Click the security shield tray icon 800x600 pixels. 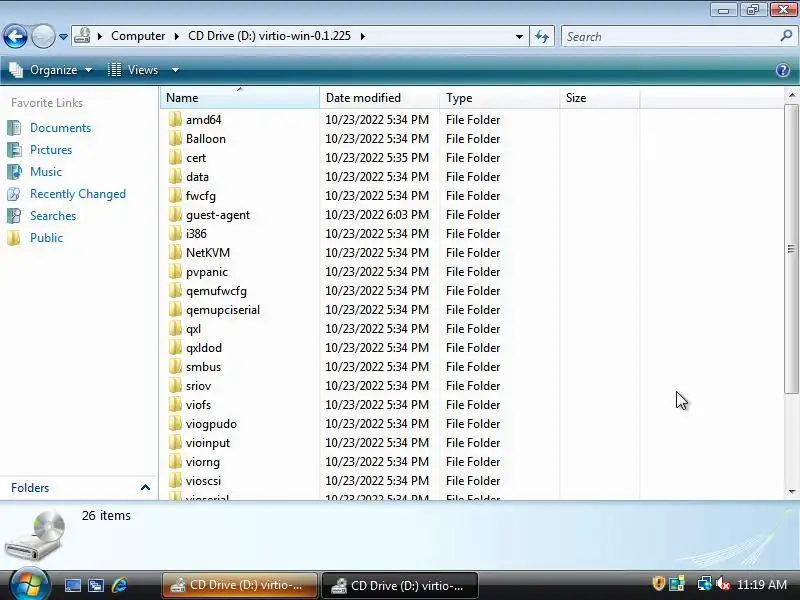pyautogui.click(x=658, y=584)
